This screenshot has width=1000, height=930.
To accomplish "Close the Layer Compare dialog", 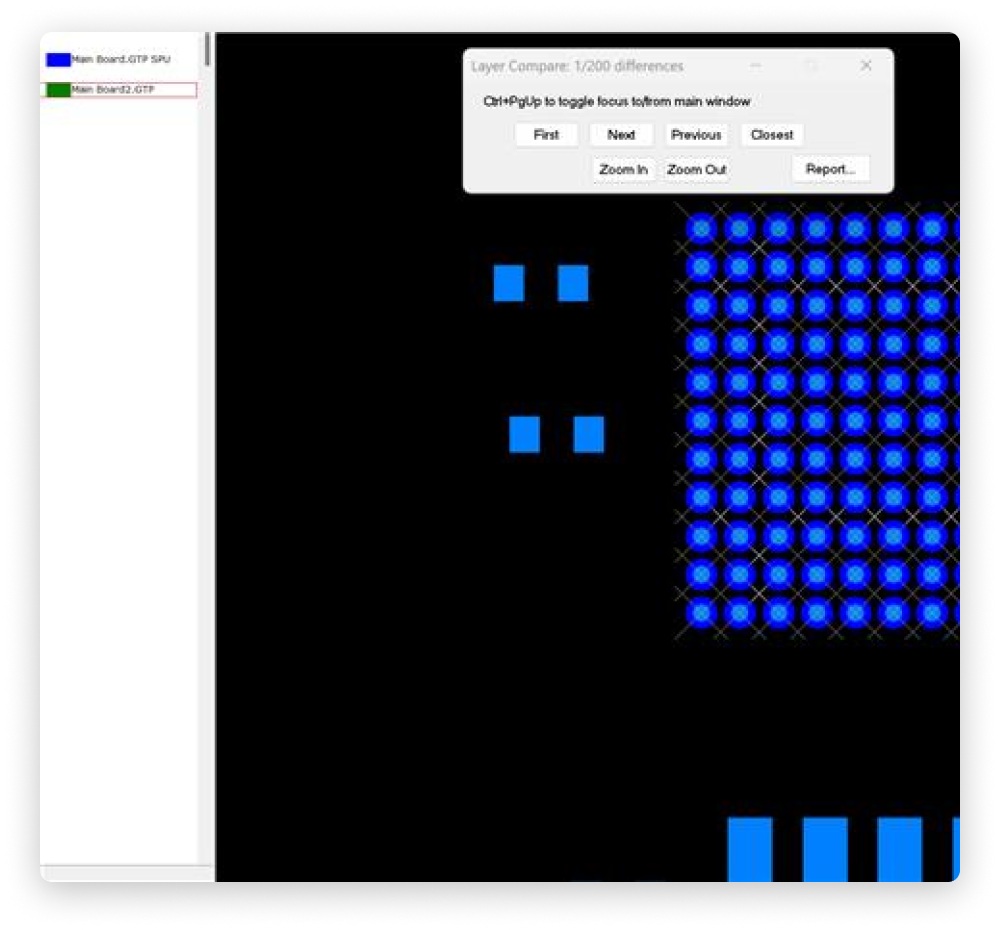I will (866, 66).
